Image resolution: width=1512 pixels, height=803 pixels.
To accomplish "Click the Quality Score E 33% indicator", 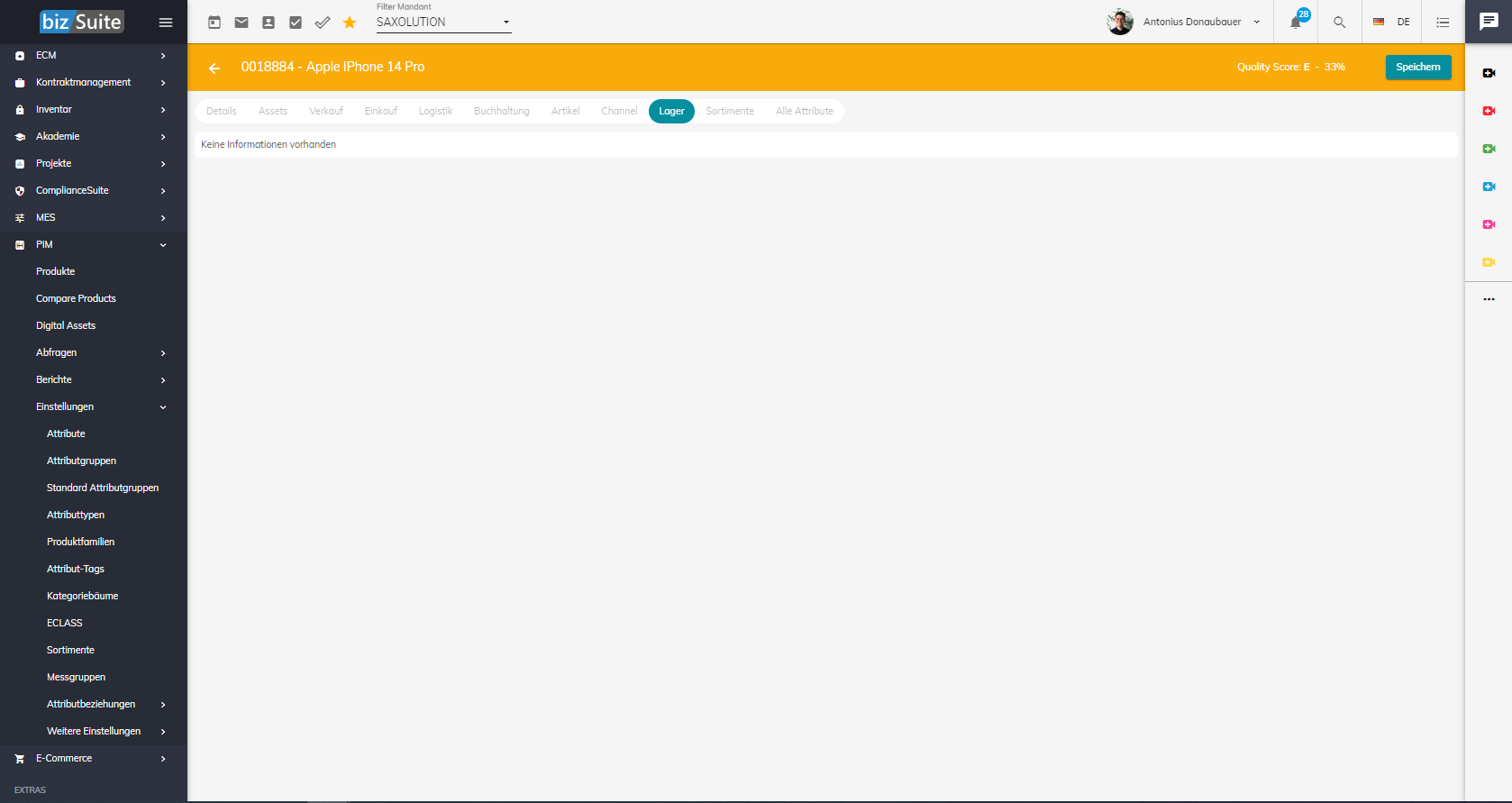I will click(x=1290, y=67).
